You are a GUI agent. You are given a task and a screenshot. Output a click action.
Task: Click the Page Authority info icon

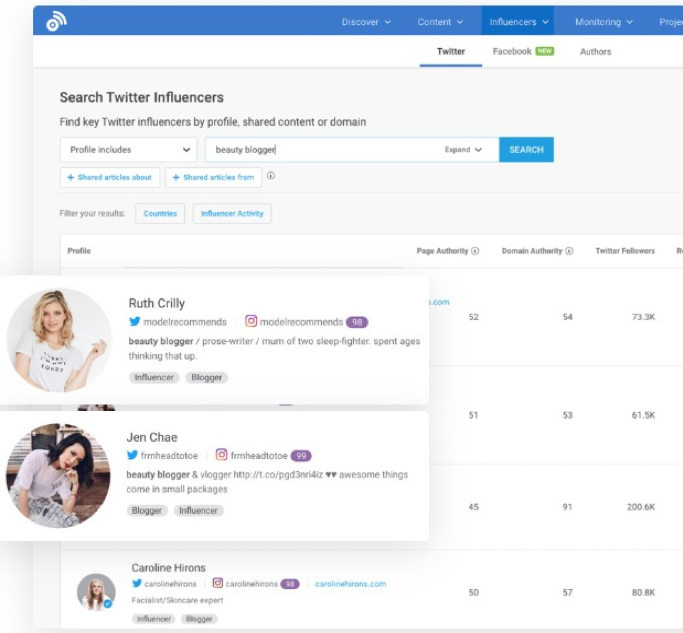(475, 251)
